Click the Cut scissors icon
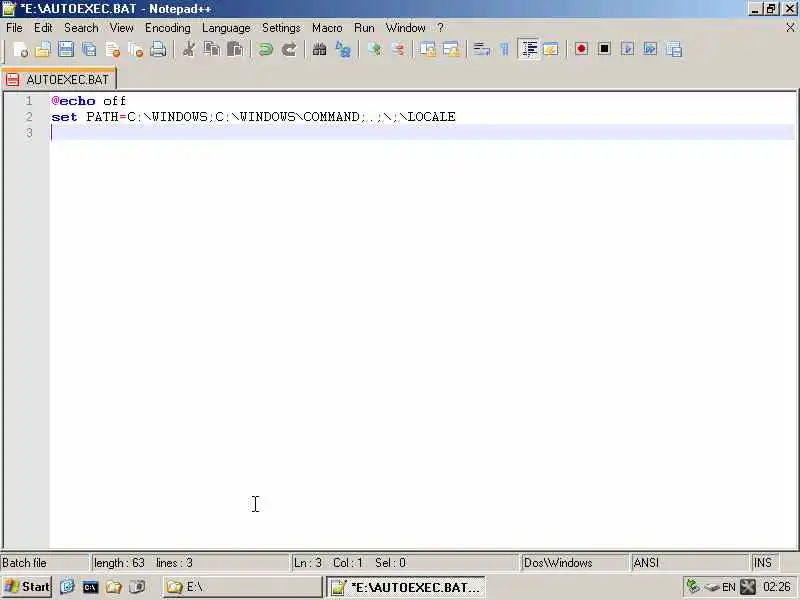 point(189,49)
